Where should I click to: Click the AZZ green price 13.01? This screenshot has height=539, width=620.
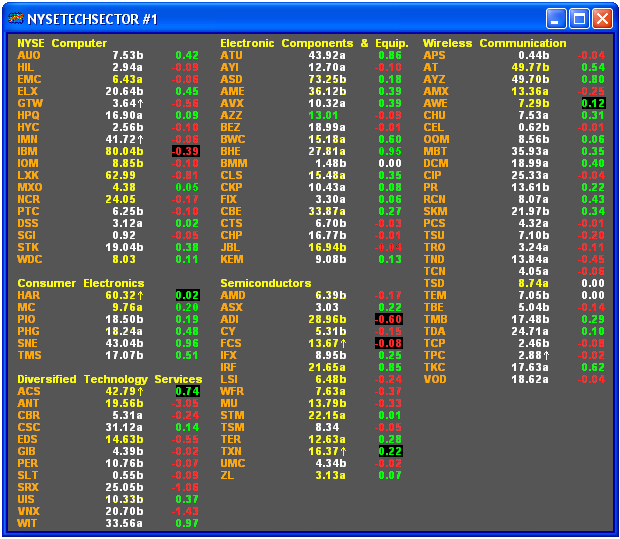(x=323, y=115)
